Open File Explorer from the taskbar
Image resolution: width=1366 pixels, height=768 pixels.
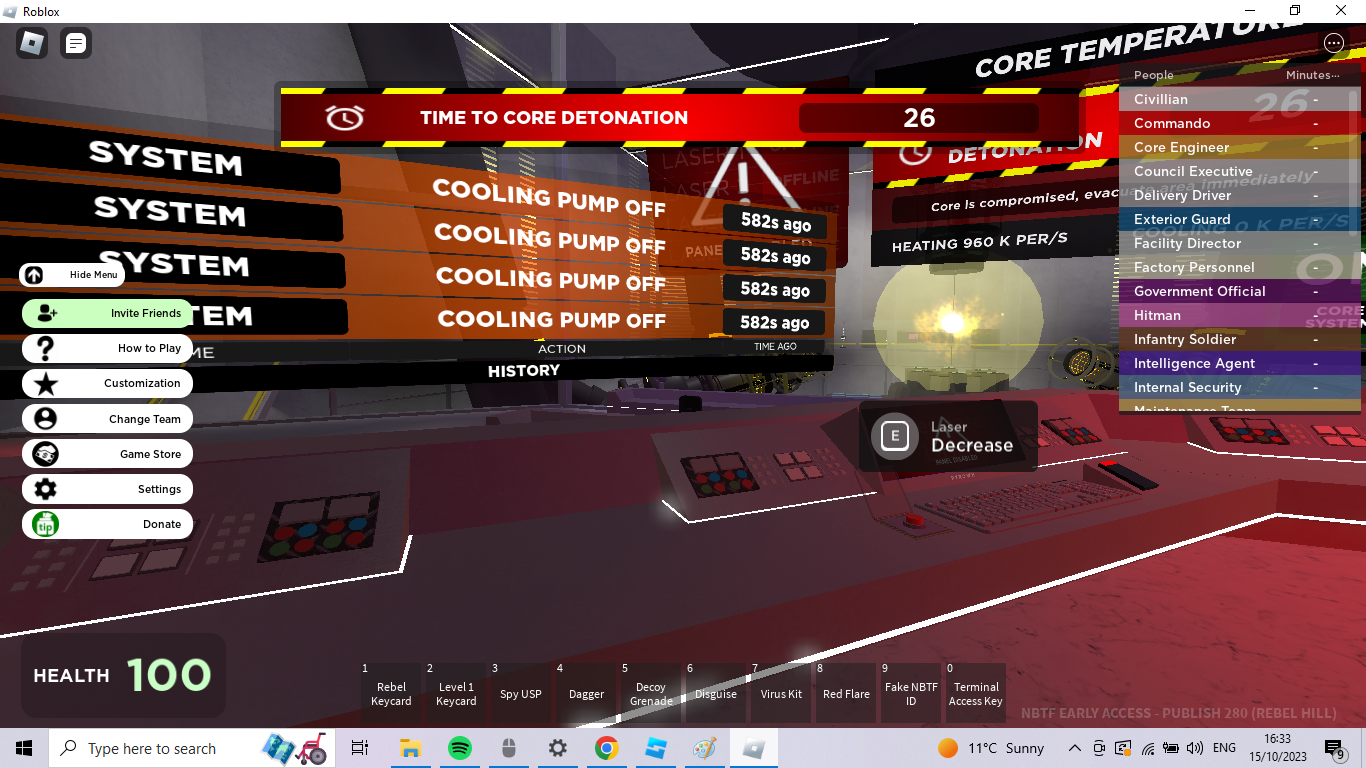pos(410,748)
